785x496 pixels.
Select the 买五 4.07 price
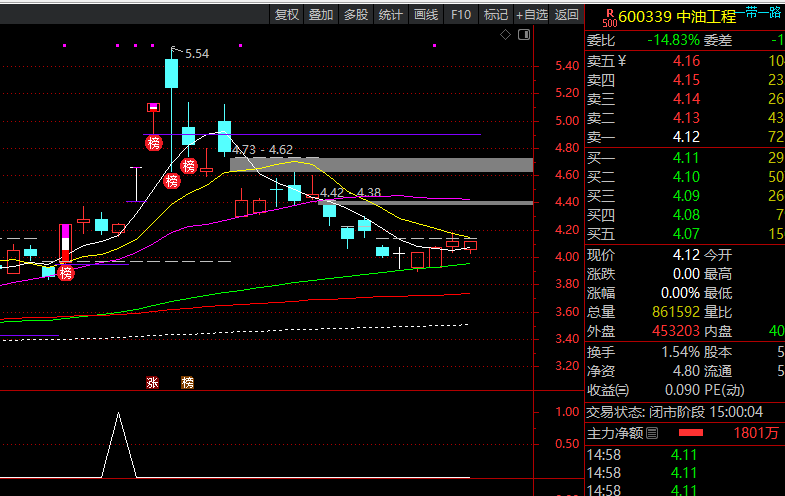point(686,234)
